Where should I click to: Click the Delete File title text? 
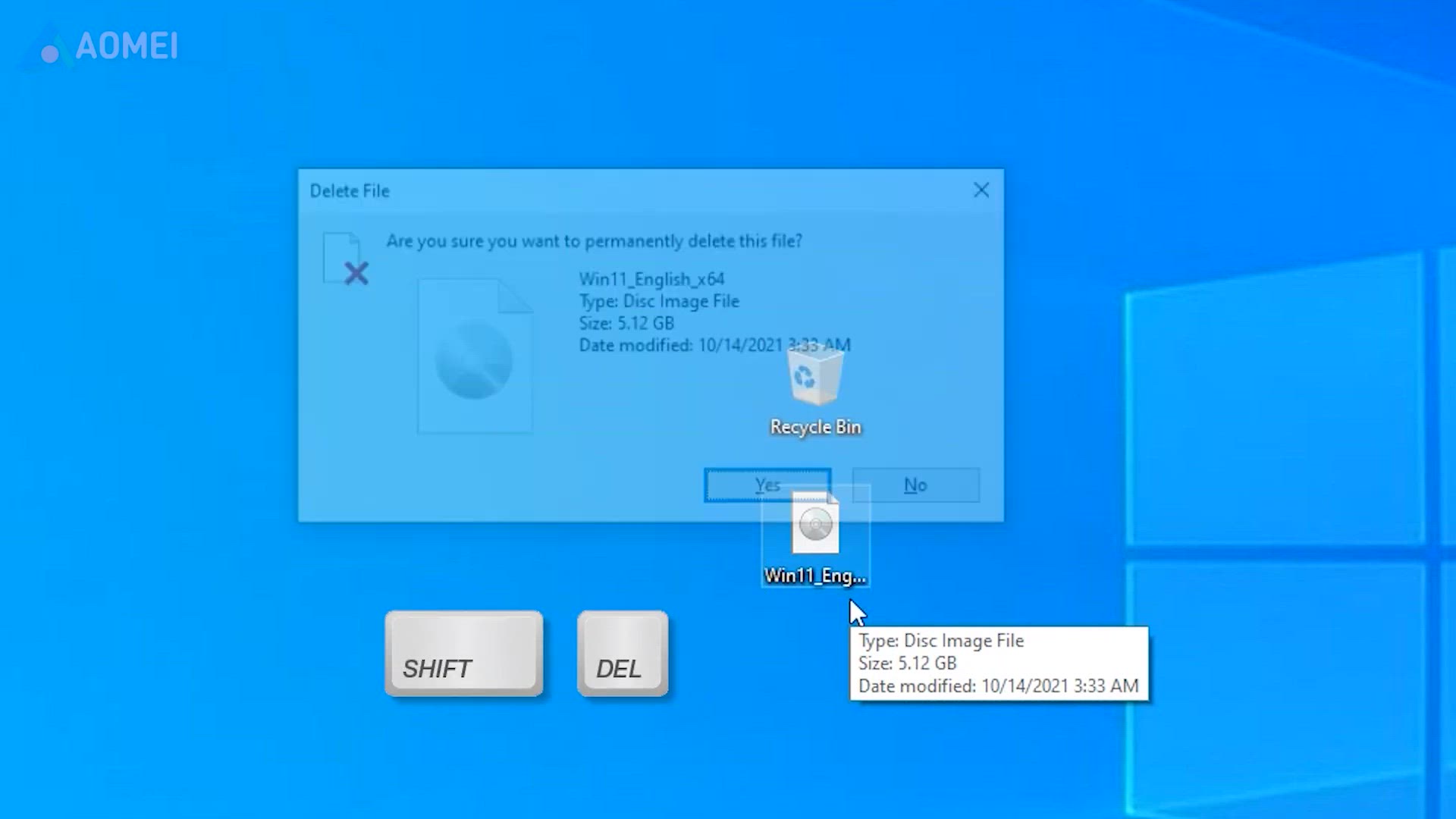click(x=350, y=191)
